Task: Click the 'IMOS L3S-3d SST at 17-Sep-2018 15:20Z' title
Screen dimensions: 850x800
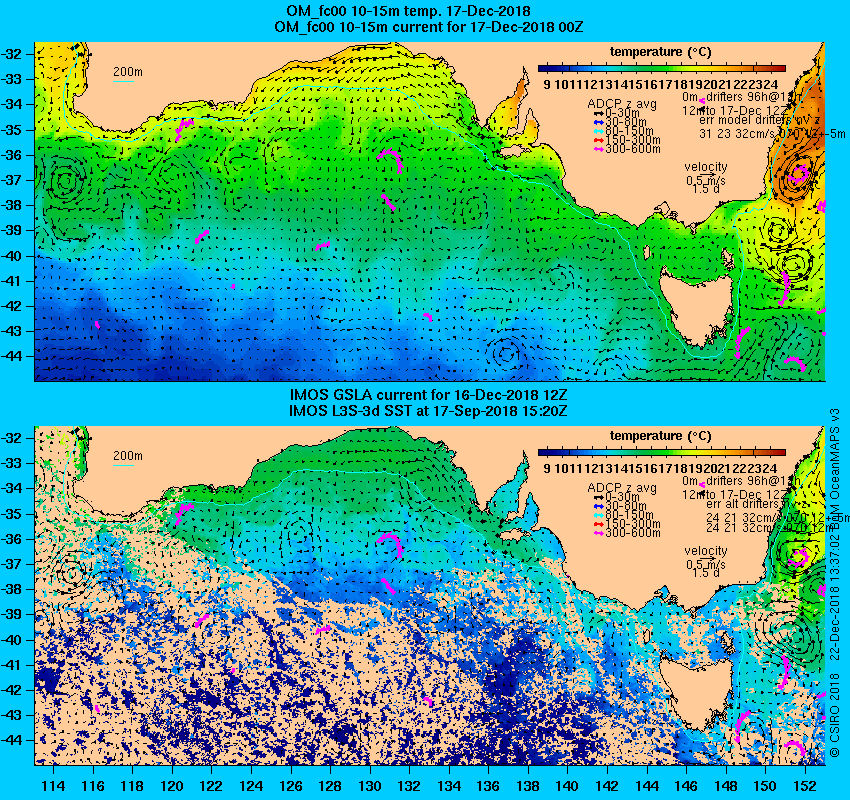Action: coord(428,411)
